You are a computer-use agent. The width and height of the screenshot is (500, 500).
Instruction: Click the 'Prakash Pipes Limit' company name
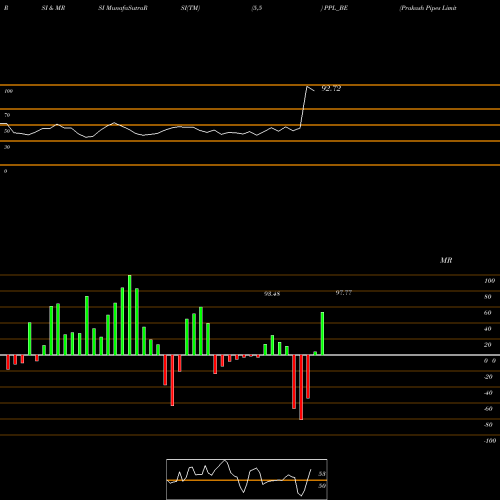pyautogui.click(x=428, y=8)
